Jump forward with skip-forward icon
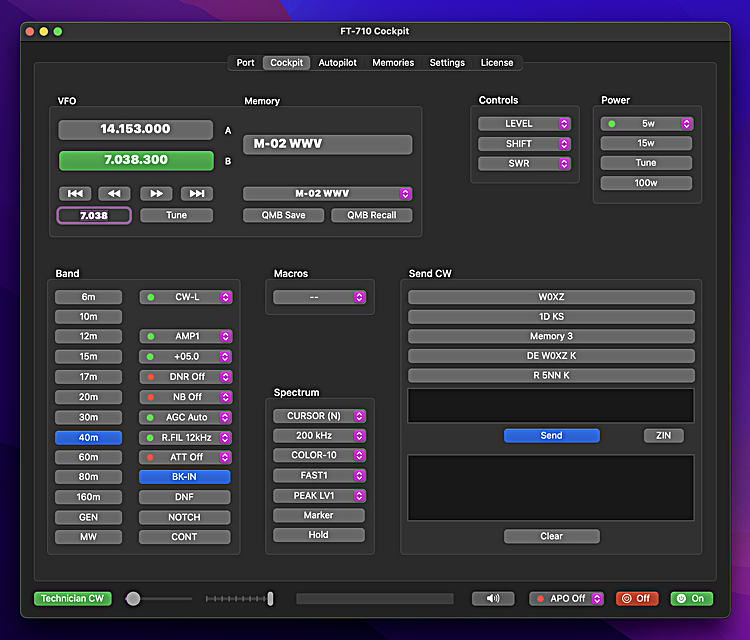The width and height of the screenshot is (750, 640). (197, 194)
